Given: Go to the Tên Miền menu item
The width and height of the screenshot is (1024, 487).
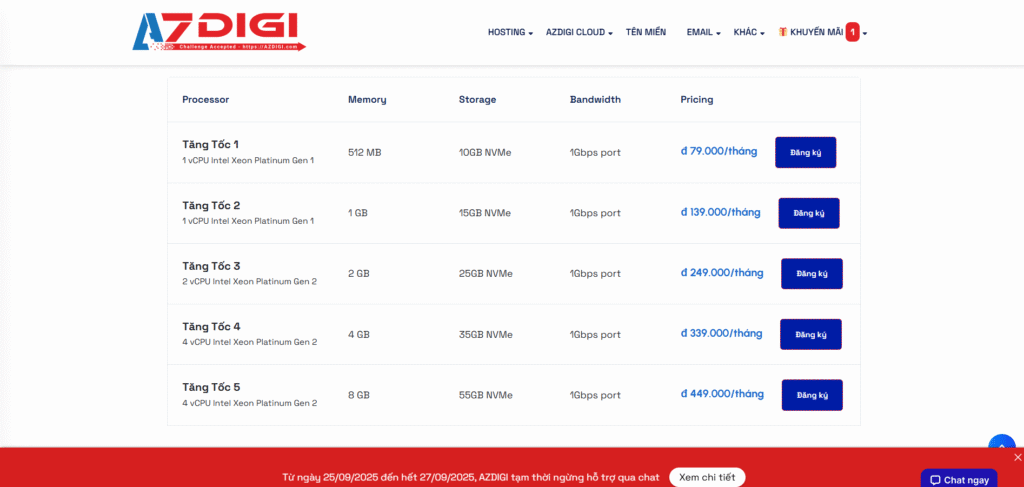Looking at the screenshot, I should [645, 32].
